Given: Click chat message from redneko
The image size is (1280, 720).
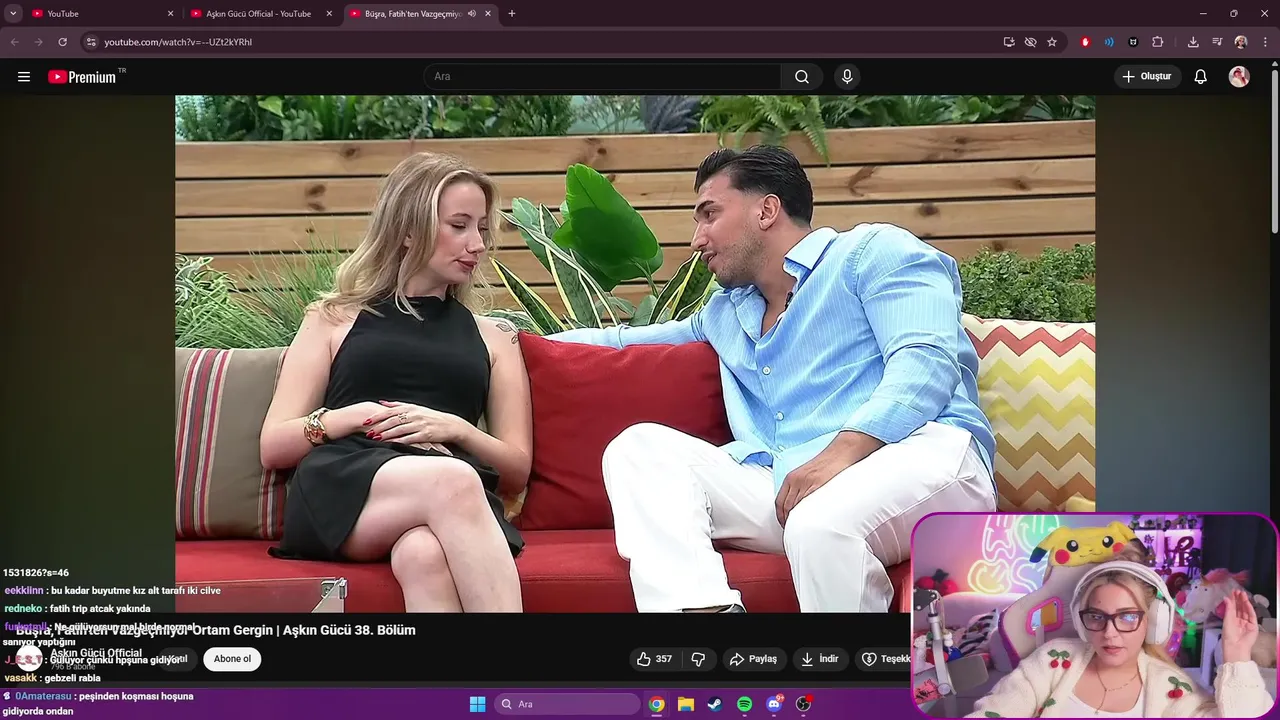Looking at the screenshot, I should (x=77, y=608).
